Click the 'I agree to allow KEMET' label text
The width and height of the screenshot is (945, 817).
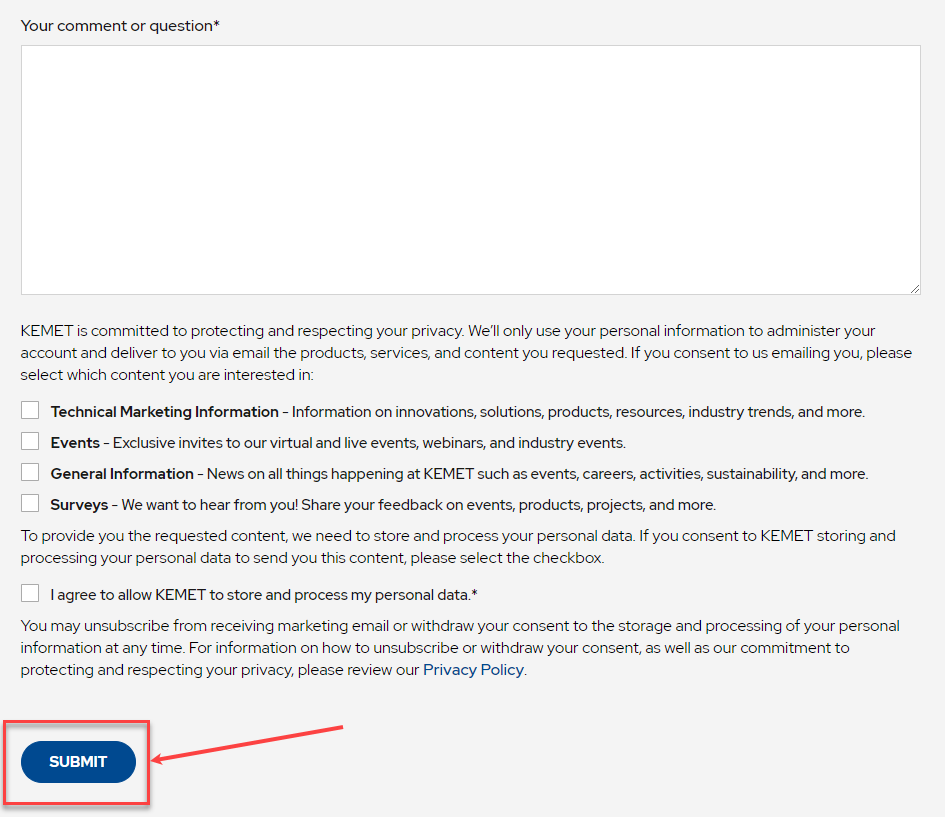pos(264,595)
